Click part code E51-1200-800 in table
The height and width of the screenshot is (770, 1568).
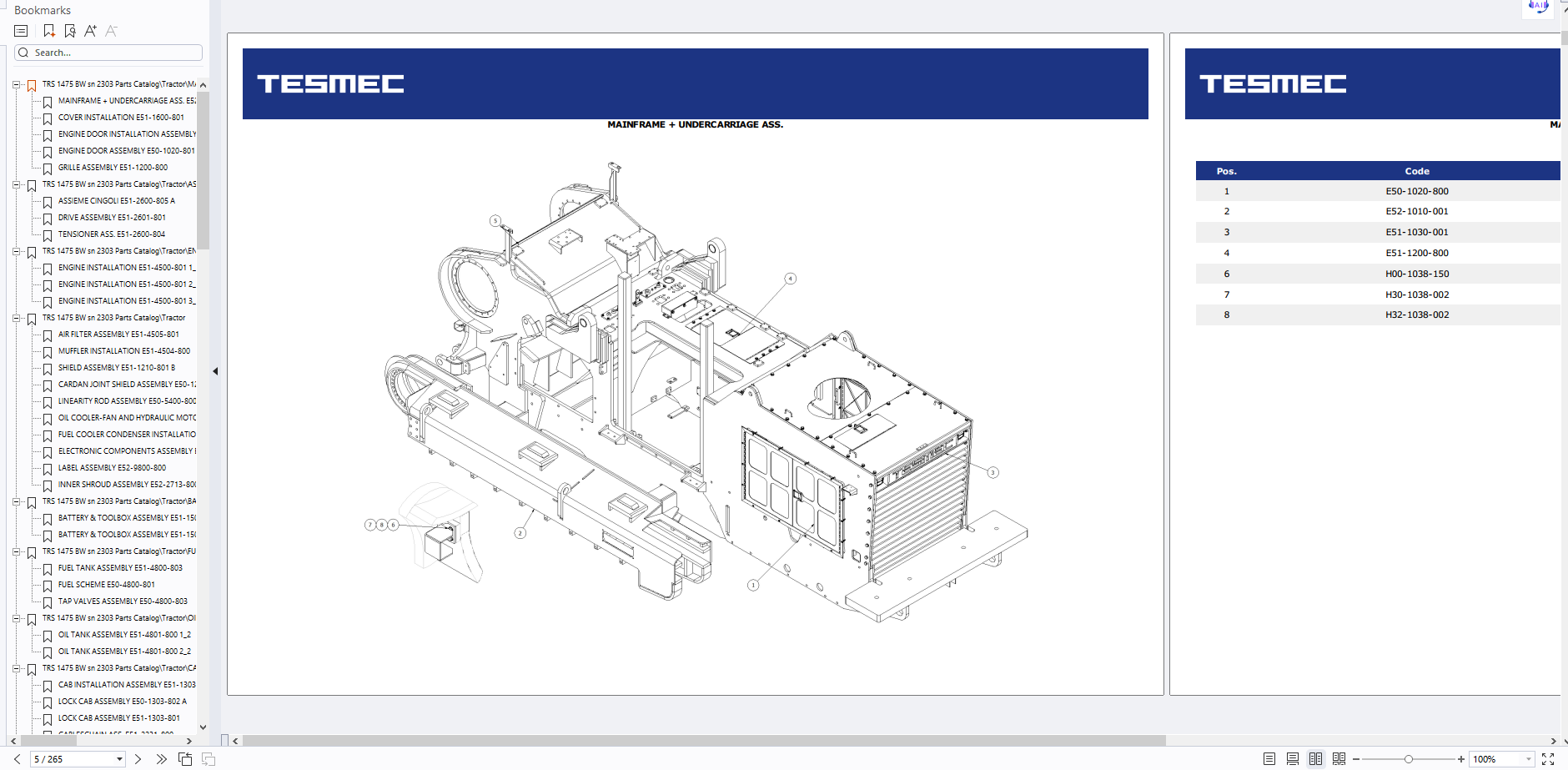click(x=1417, y=253)
